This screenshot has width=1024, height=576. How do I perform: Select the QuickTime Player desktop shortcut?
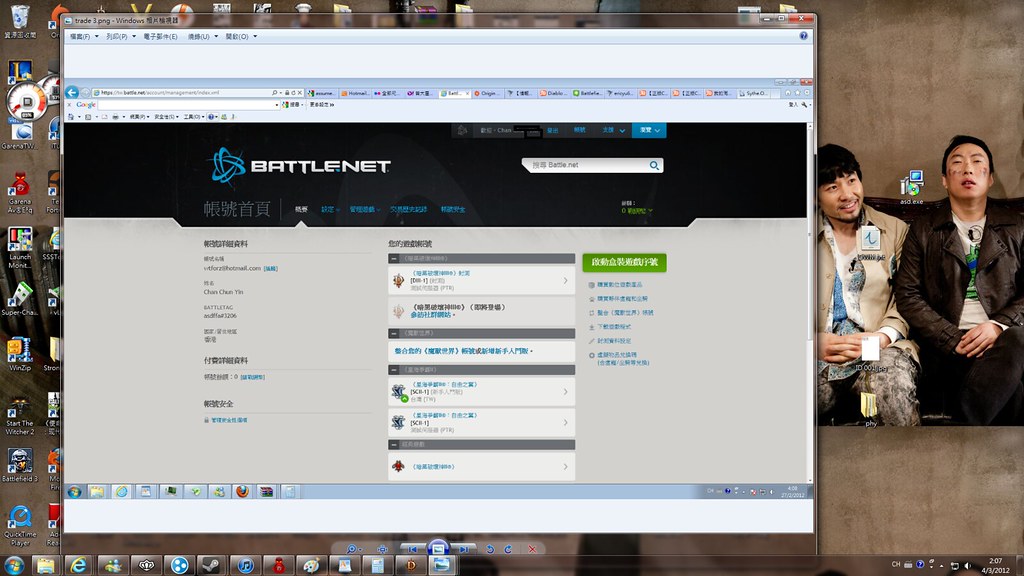click(20, 526)
